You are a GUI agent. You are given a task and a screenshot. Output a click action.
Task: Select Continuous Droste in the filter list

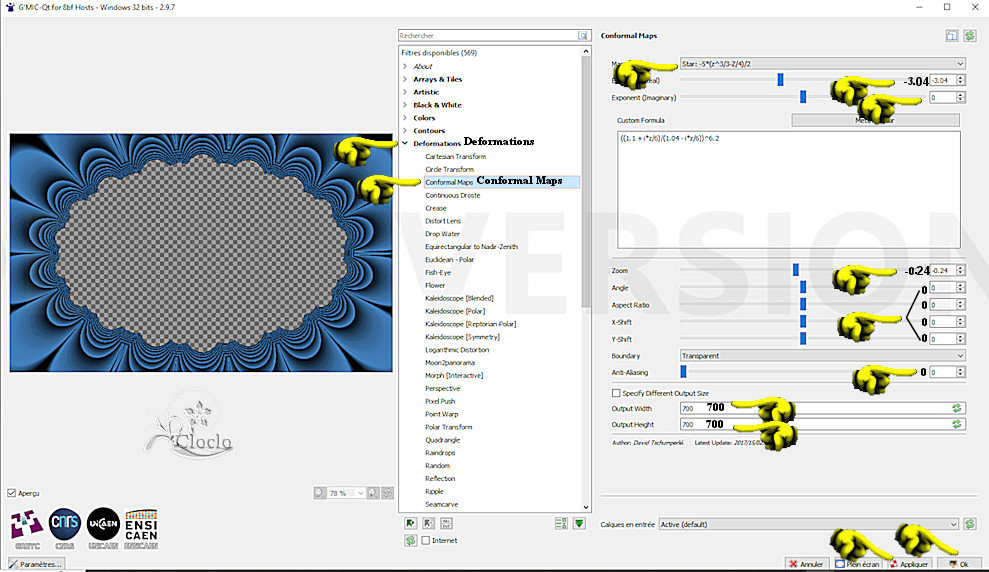click(x=452, y=195)
